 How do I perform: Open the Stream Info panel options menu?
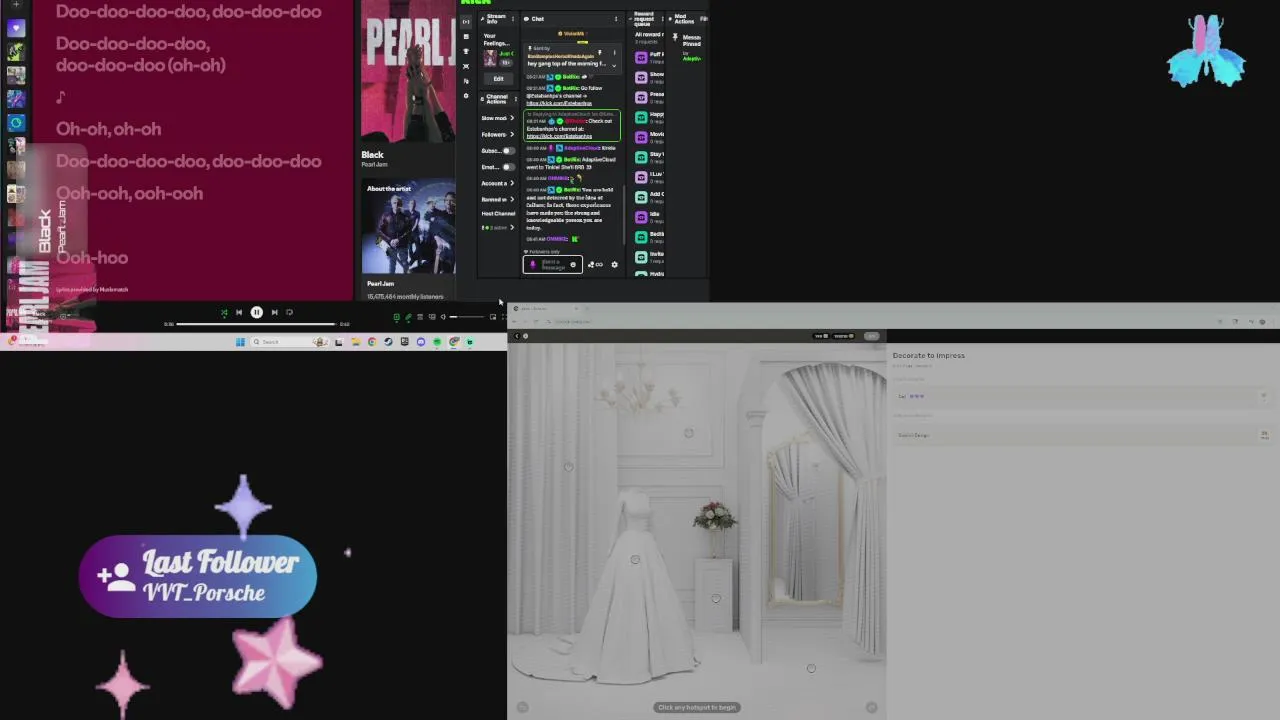[513, 19]
